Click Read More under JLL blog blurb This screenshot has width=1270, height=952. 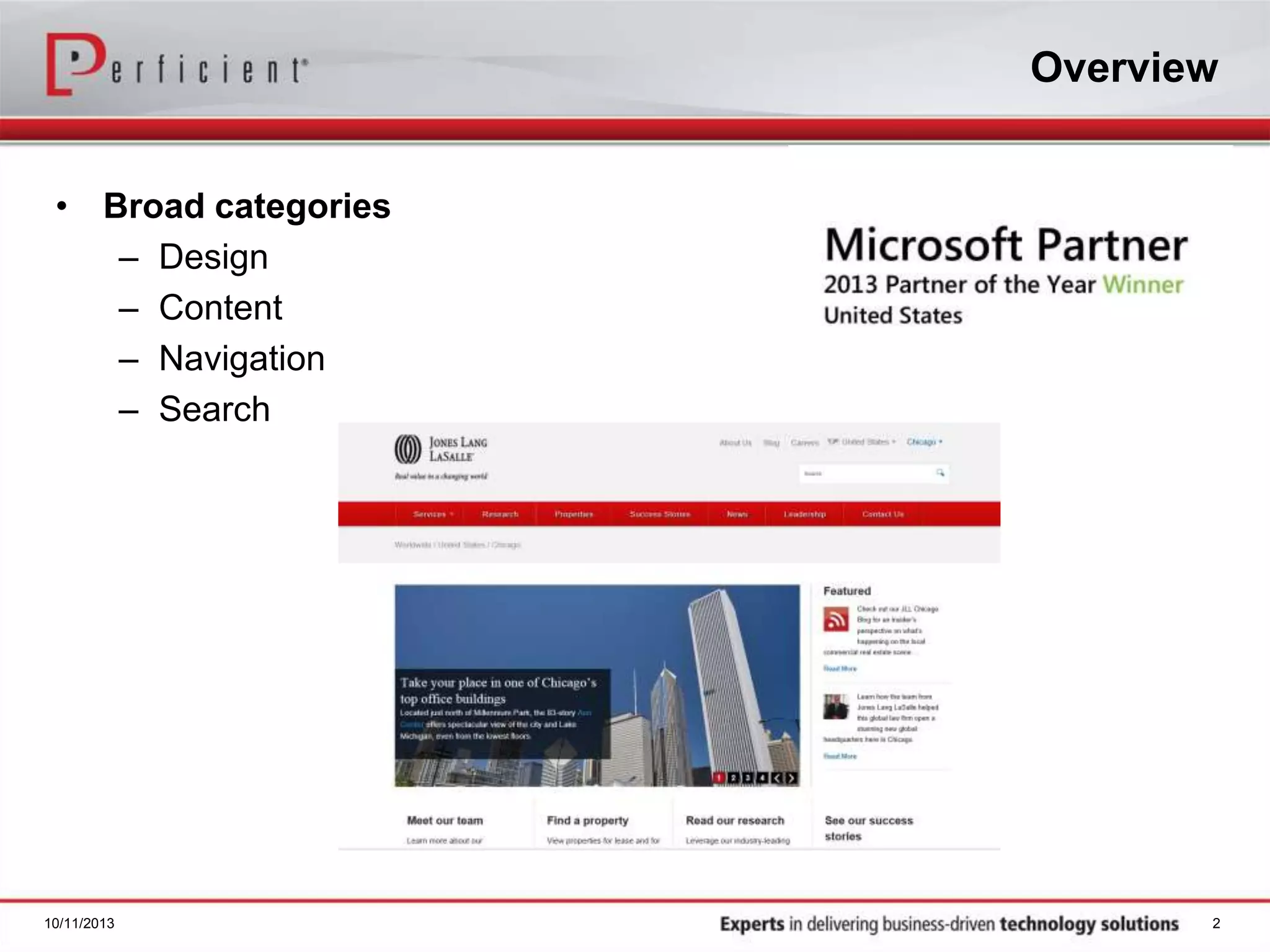click(x=840, y=668)
